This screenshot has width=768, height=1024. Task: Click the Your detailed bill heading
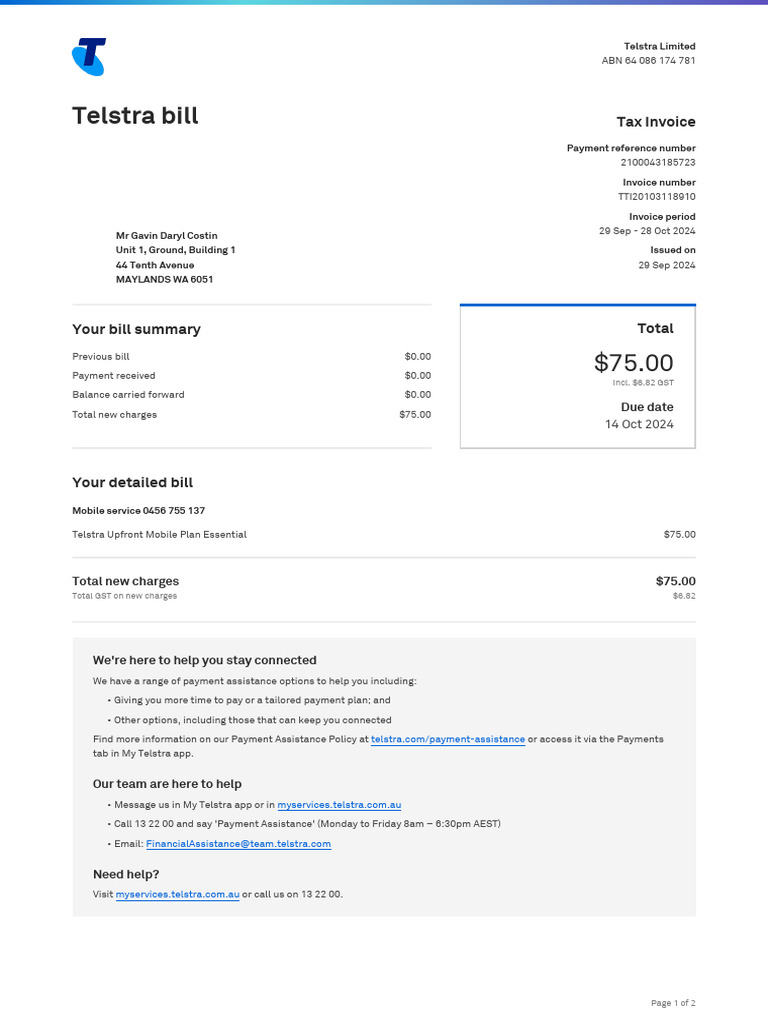132,483
